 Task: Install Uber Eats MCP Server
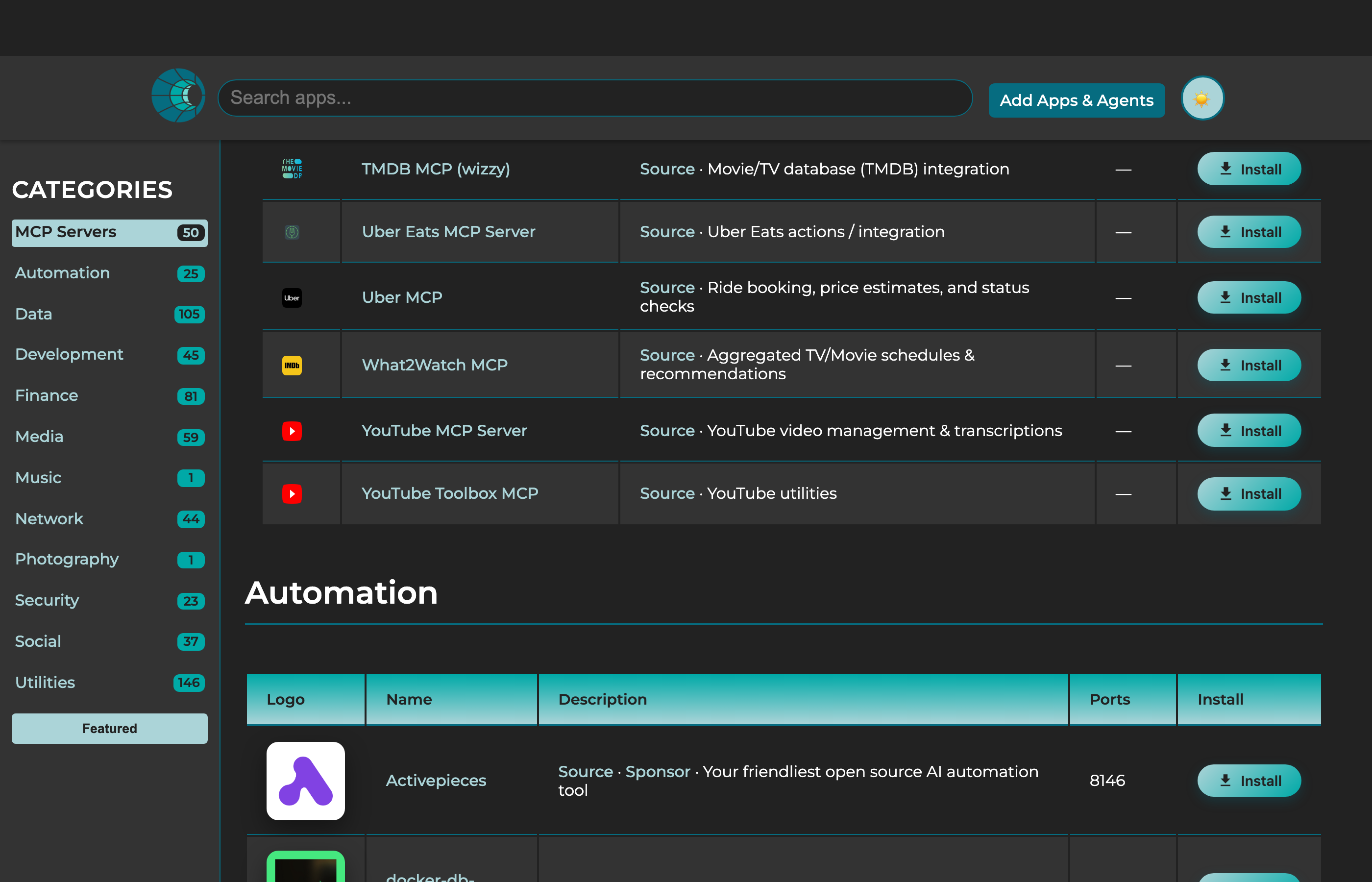coord(1249,232)
